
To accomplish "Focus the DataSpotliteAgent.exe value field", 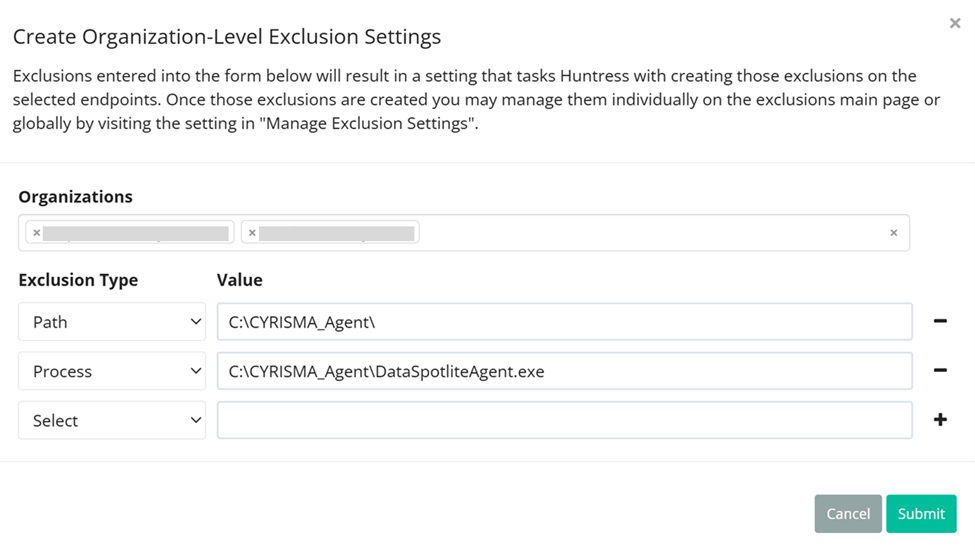I will tap(564, 371).
